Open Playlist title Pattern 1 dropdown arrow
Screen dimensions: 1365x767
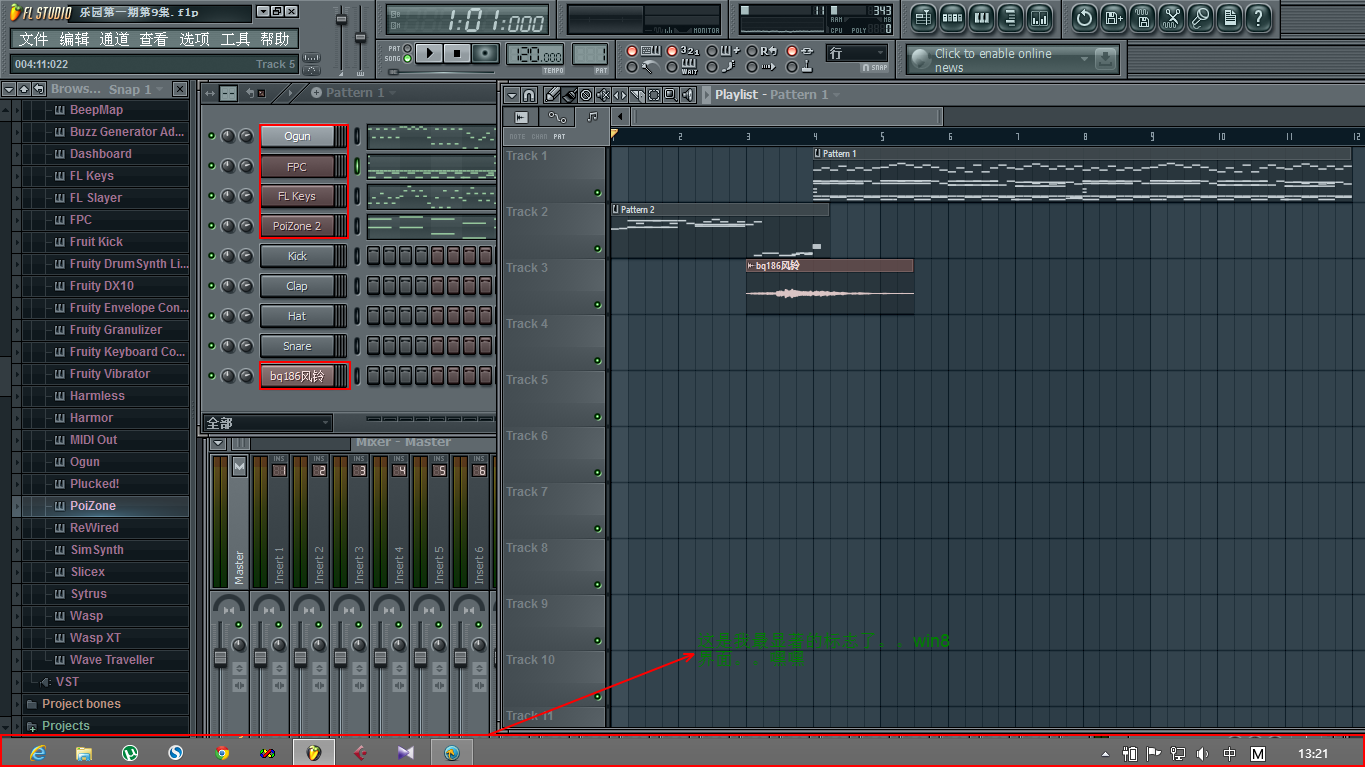pos(836,95)
